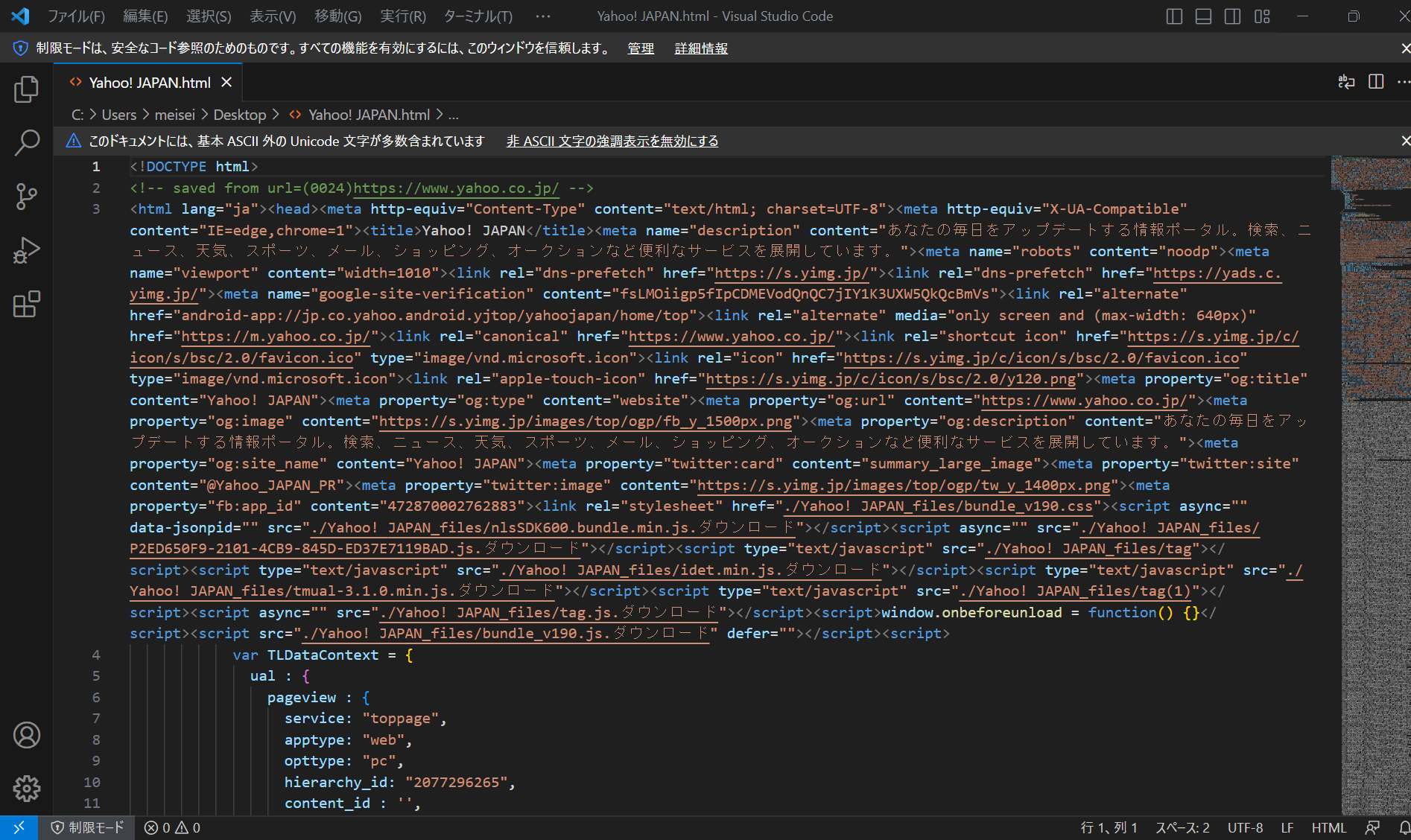The width and height of the screenshot is (1411, 840).
Task: Open the Source Control view
Action: pos(27,197)
